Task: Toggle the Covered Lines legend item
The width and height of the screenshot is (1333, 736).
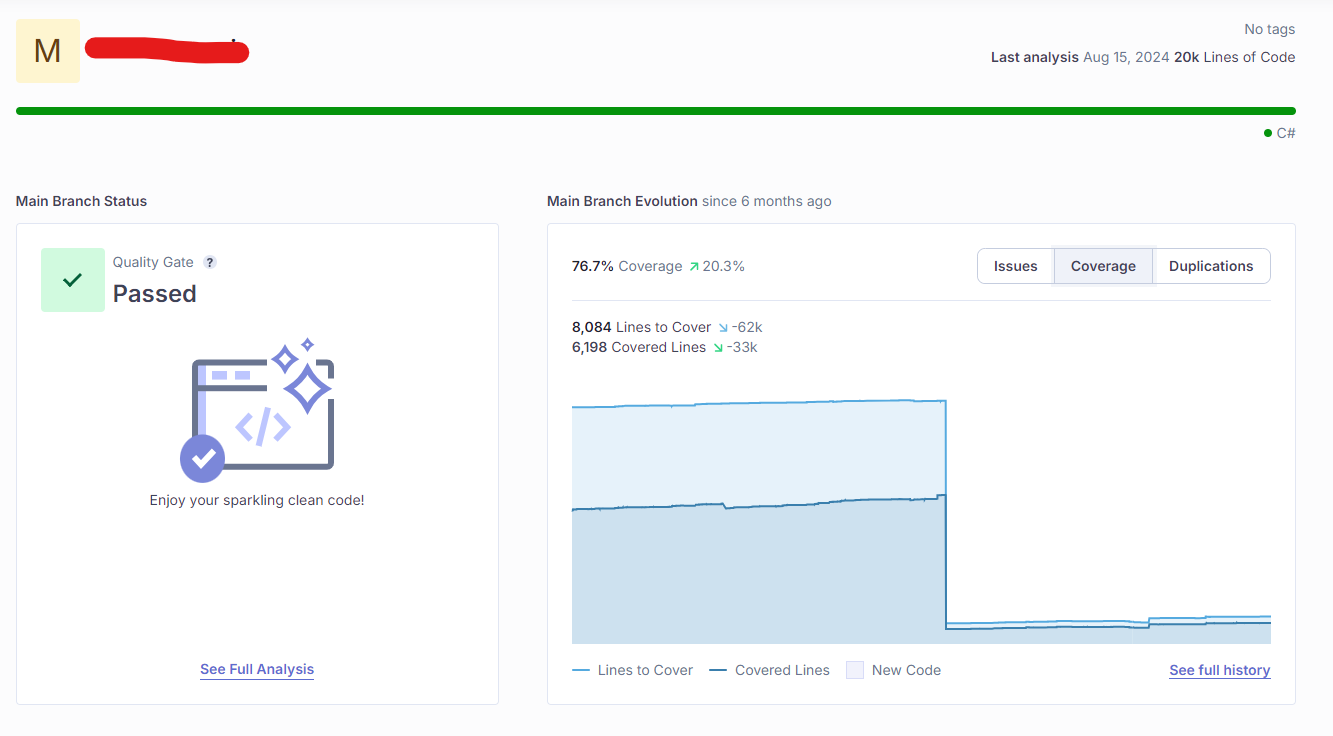Action: [769, 670]
